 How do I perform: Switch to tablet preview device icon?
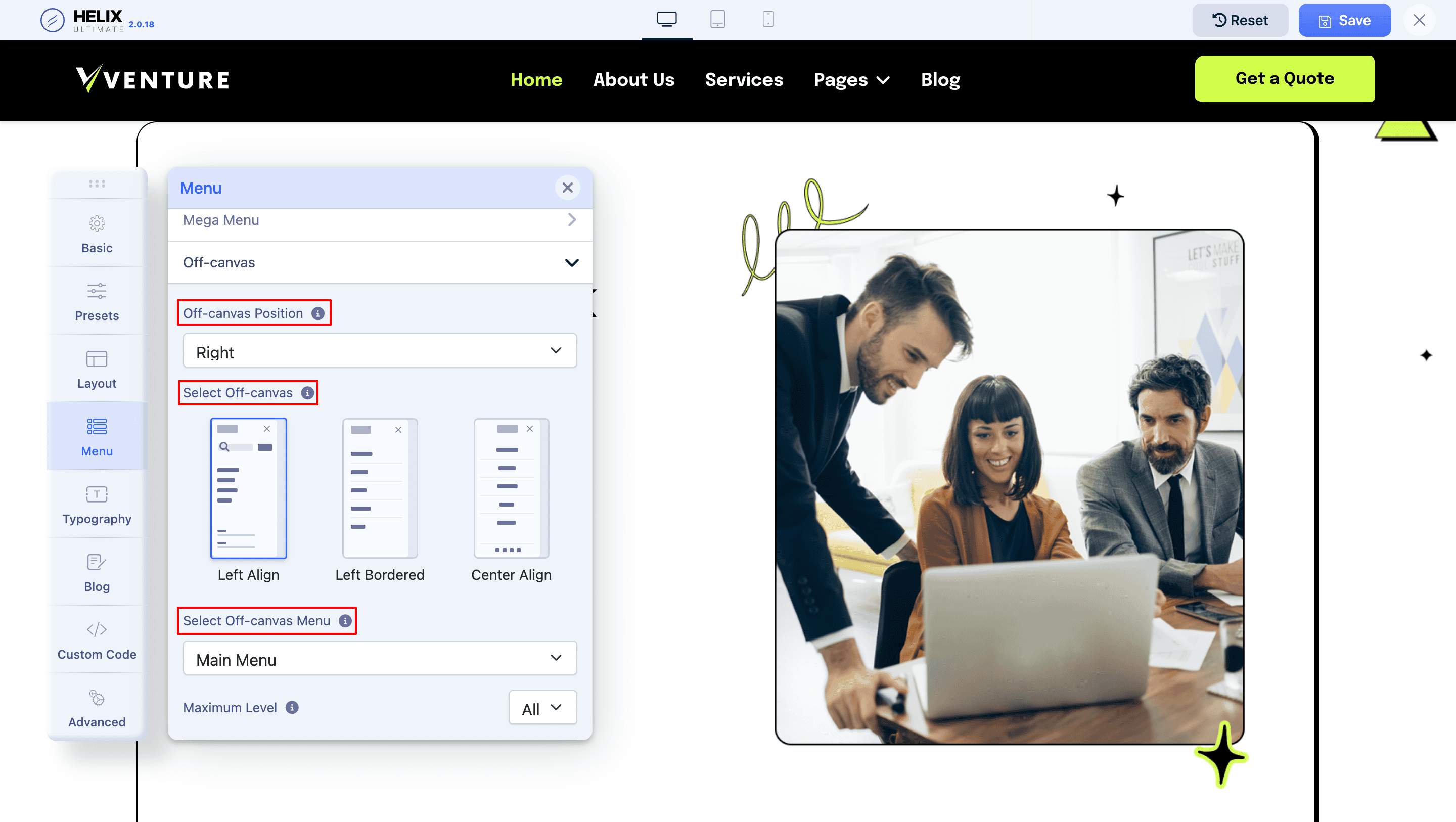(x=717, y=19)
